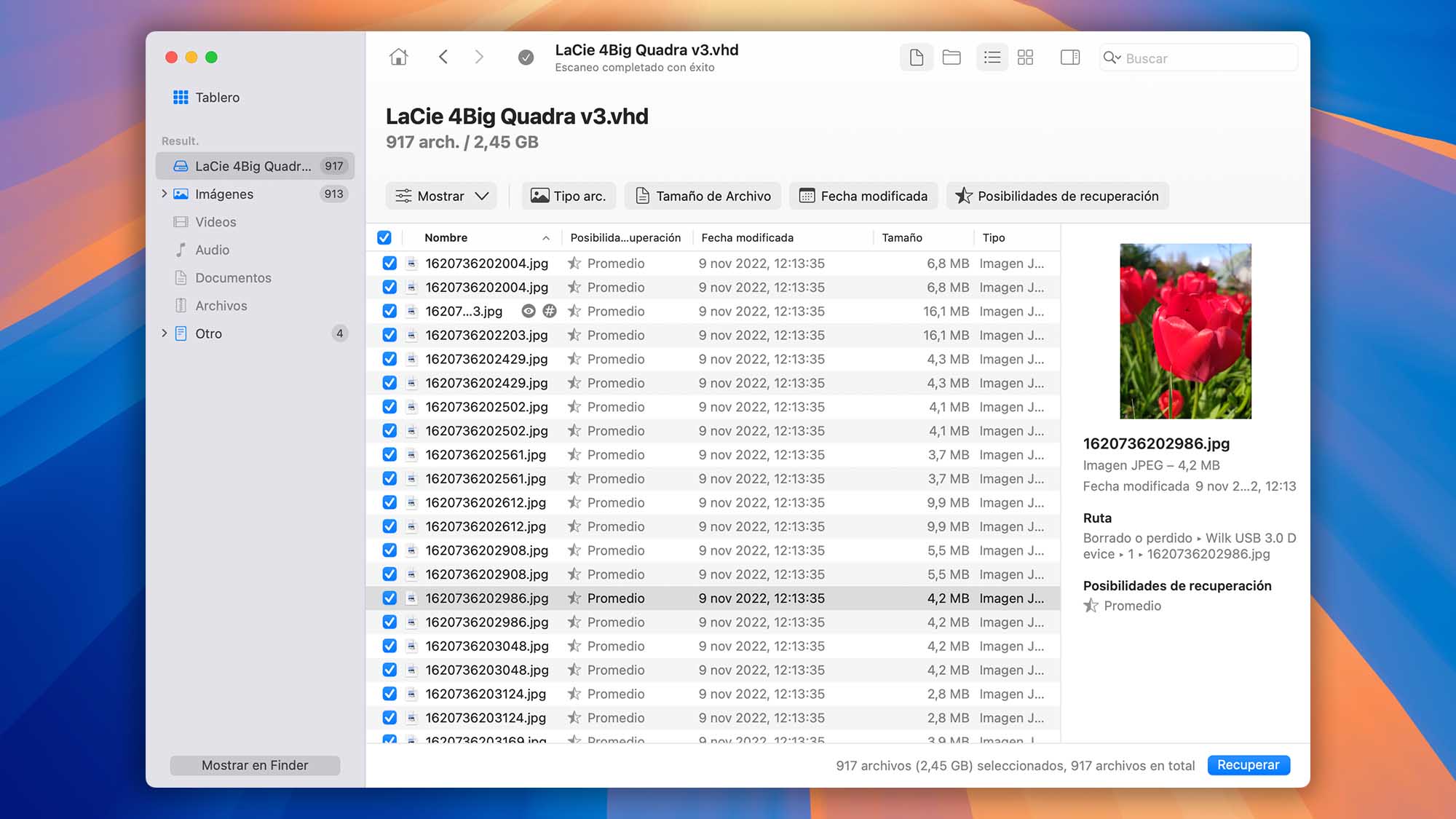Open the Mostrar dropdown
This screenshot has width=1456, height=819.
(441, 196)
